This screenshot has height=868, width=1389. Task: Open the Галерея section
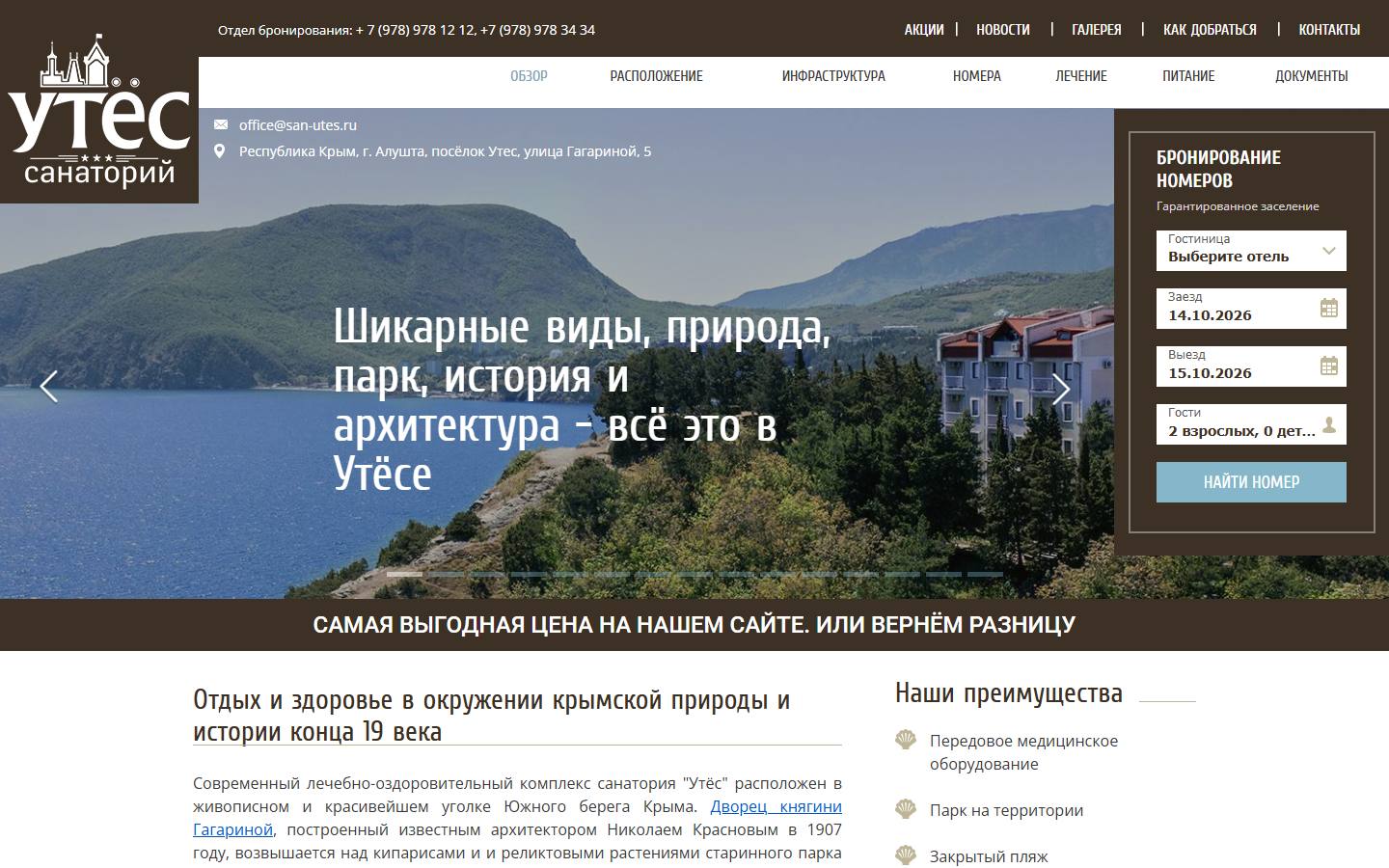[x=1097, y=30]
